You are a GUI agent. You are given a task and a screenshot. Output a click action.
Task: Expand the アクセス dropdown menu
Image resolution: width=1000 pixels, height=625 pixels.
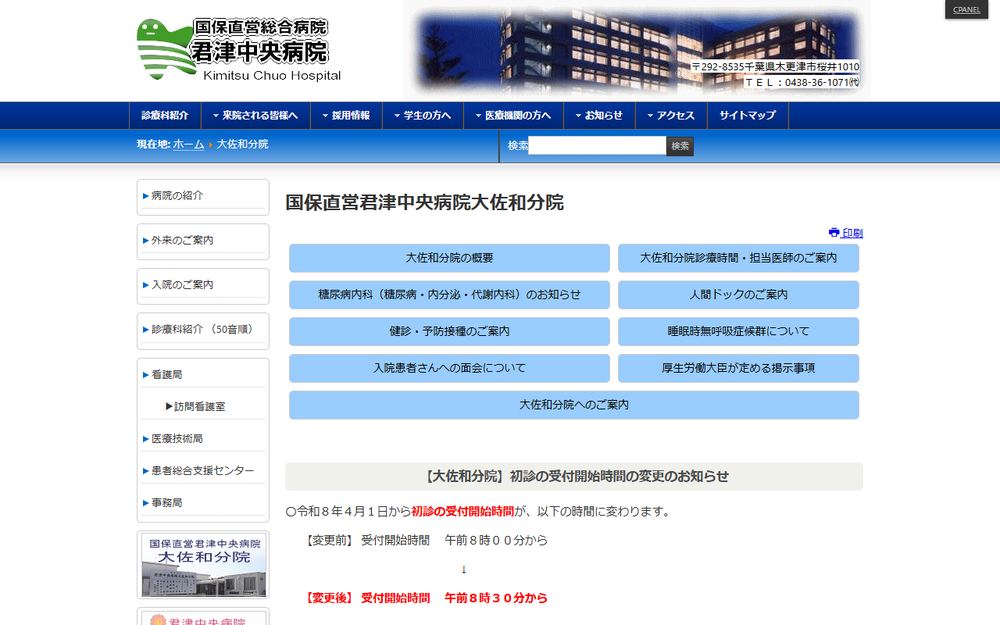(x=672, y=115)
